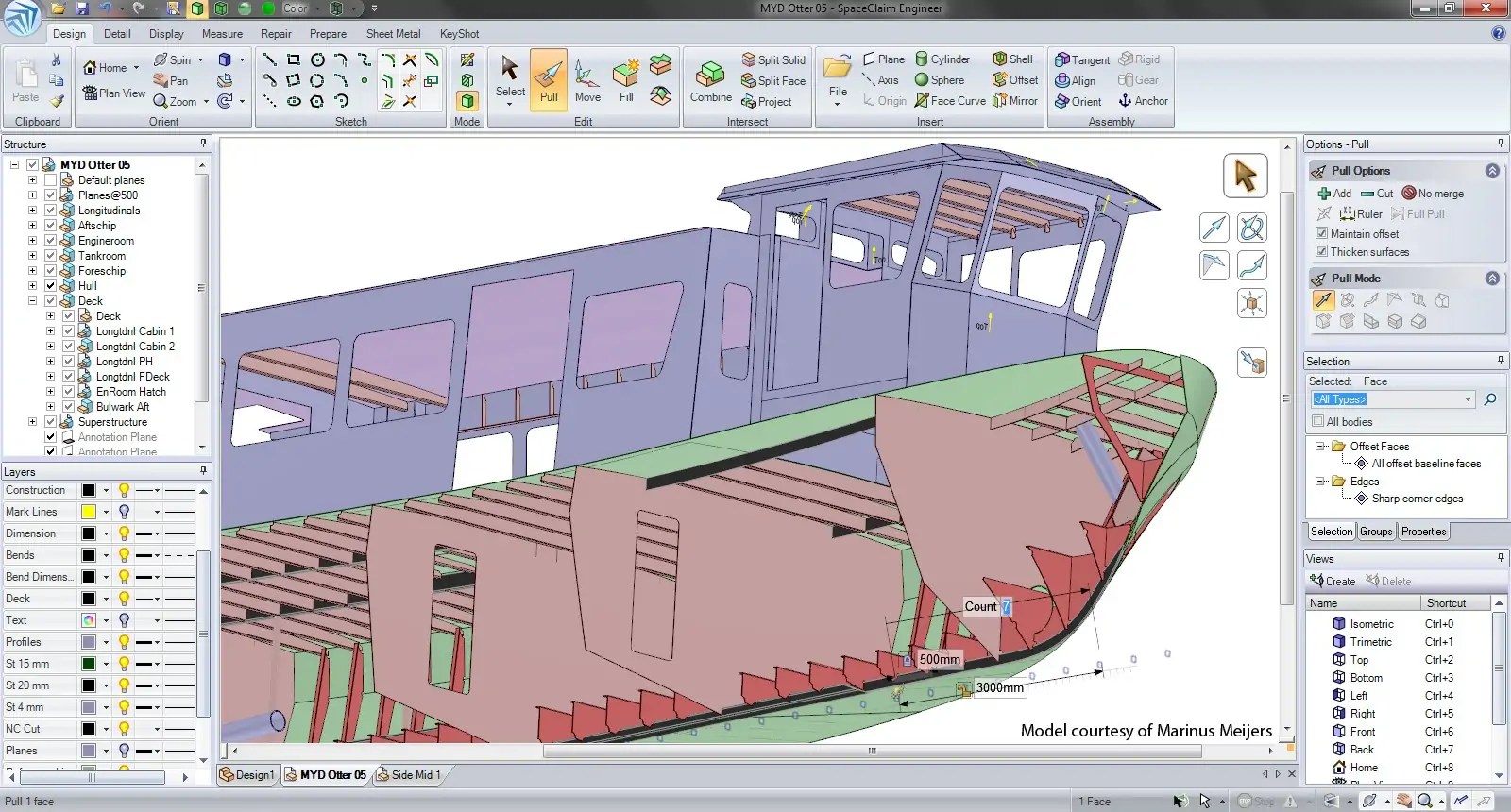1511x812 pixels.
Task: Choose the Fill tool
Action: pyautogui.click(x=625, y=80)
